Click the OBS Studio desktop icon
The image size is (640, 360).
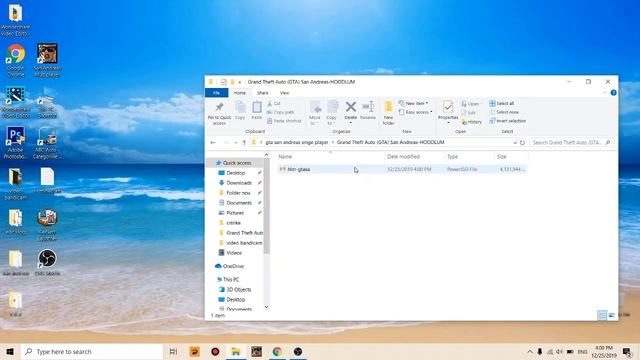click(47, 263)
